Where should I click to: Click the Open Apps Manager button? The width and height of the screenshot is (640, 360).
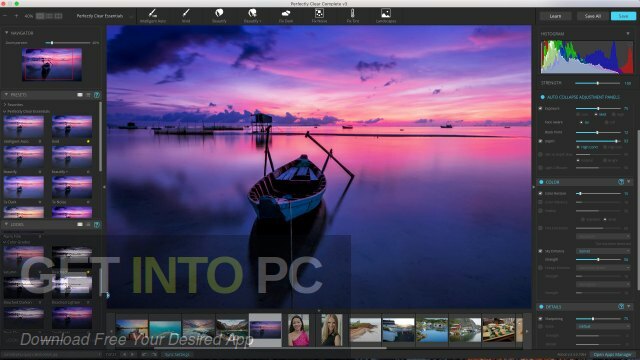click(x=612, y=355)
